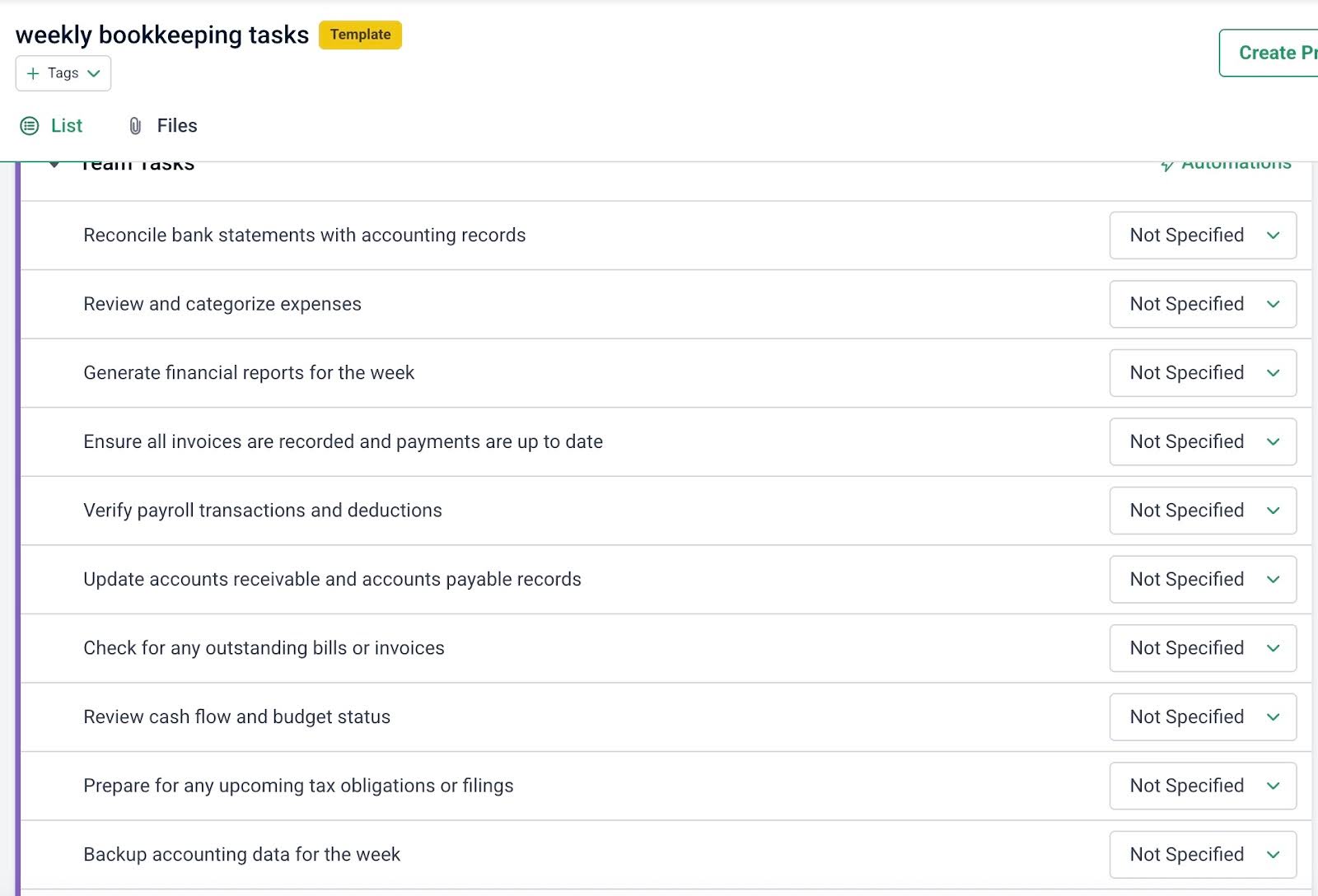Open status dropdown for outstanding bills task
Image resolution: width=1318 pixels, height=896 pixels.
tap(1202, 648)
